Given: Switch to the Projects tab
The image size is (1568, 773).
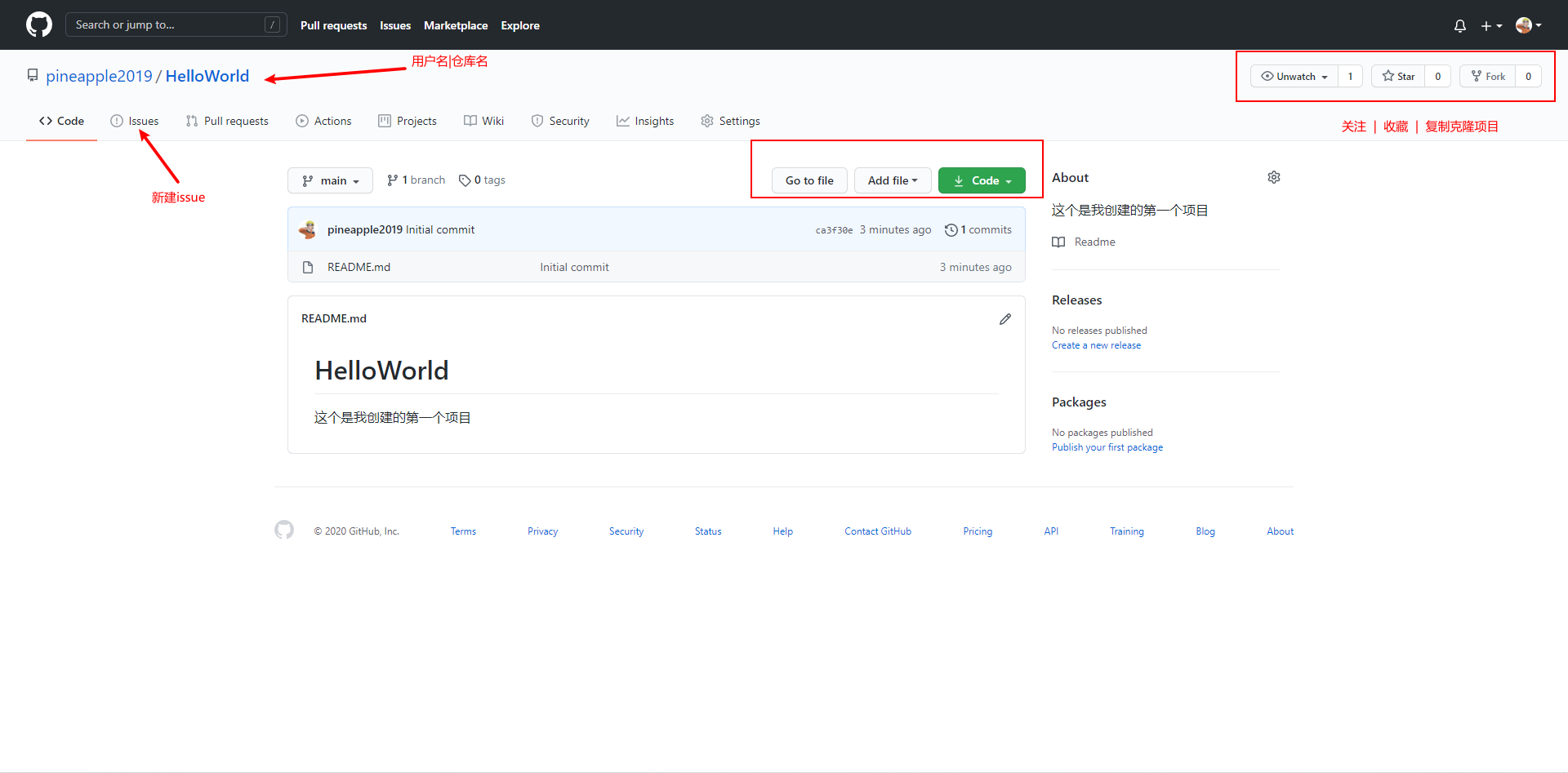Looking at the screenshot, I should pos(408,121).
